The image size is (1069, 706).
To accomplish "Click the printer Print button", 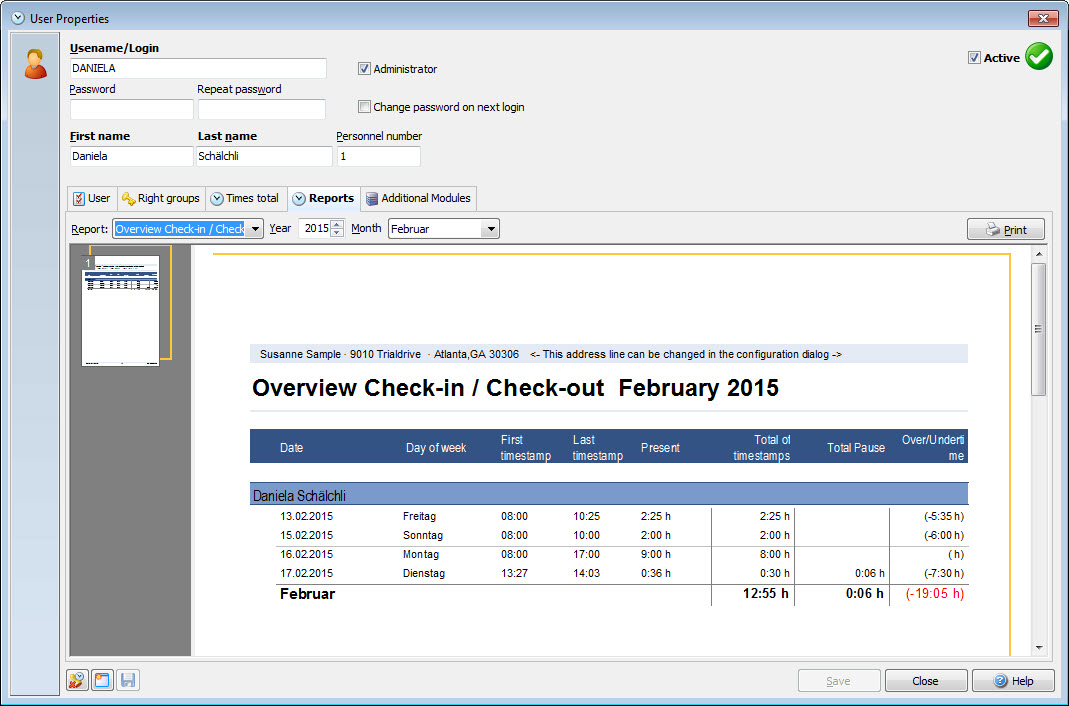I will [1005, 229].
